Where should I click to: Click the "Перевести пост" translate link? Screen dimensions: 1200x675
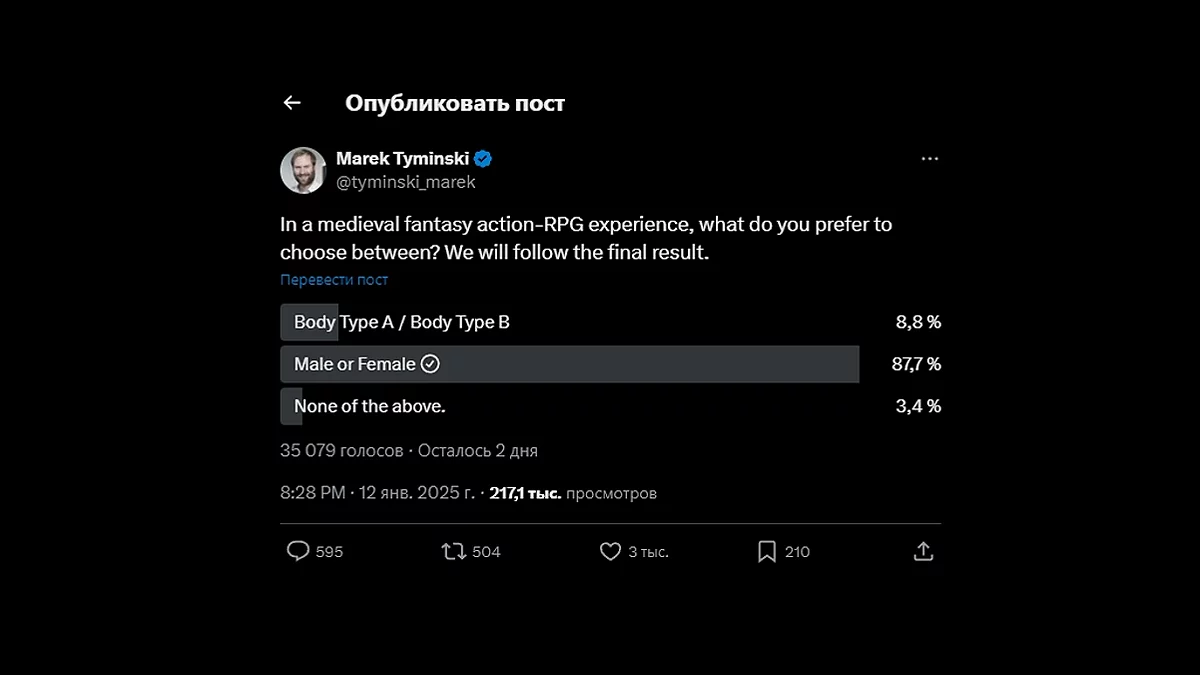tap(334, 280)
